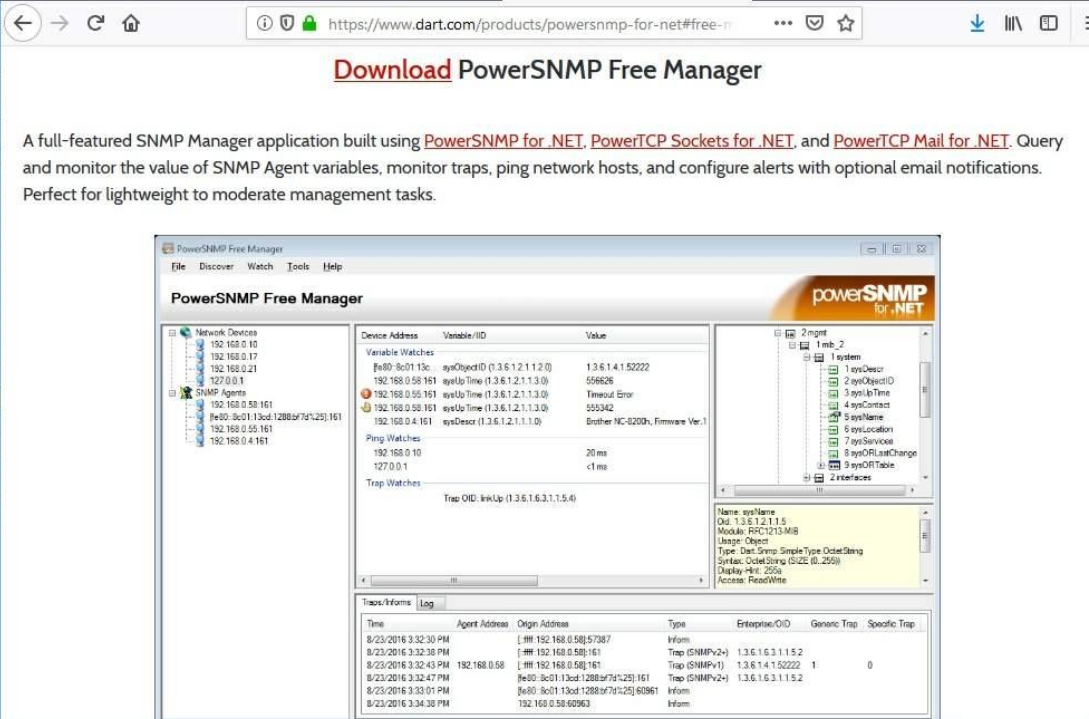Show site information via the (i) icon
Image resolution: width=1089 pixels, height=719 pixels.
tap(264, 23)
